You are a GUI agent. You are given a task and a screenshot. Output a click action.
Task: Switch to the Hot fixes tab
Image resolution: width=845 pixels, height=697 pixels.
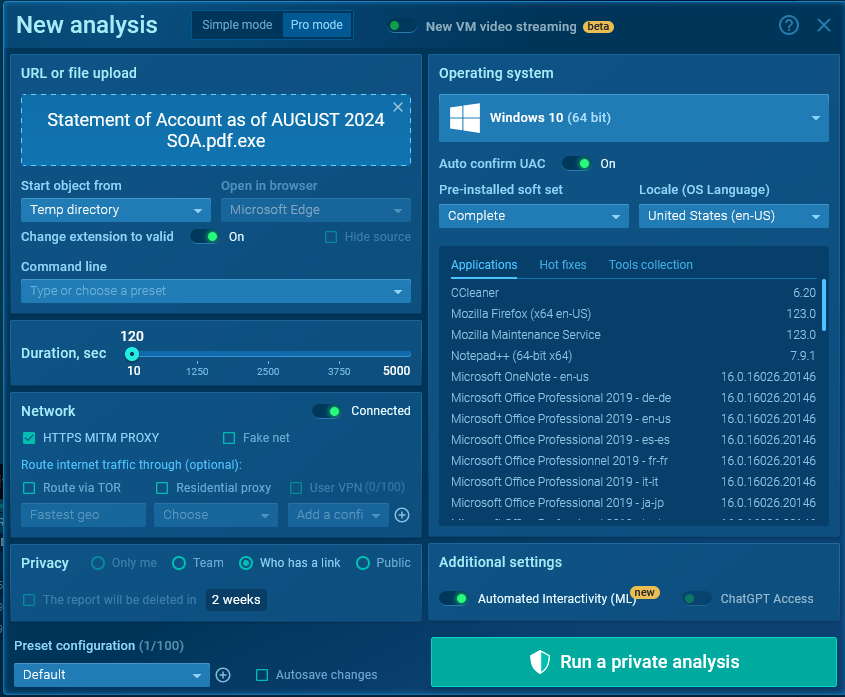[563, 265]
